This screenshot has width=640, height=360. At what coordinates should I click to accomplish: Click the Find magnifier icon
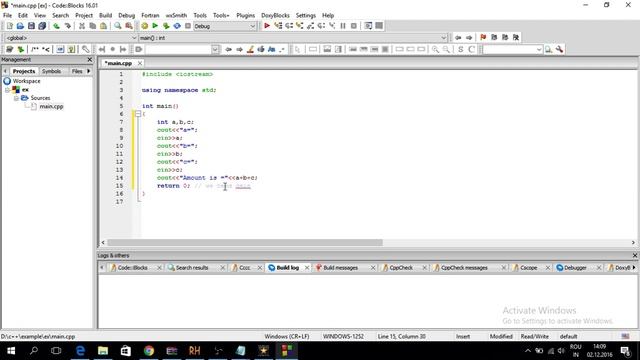118,26
